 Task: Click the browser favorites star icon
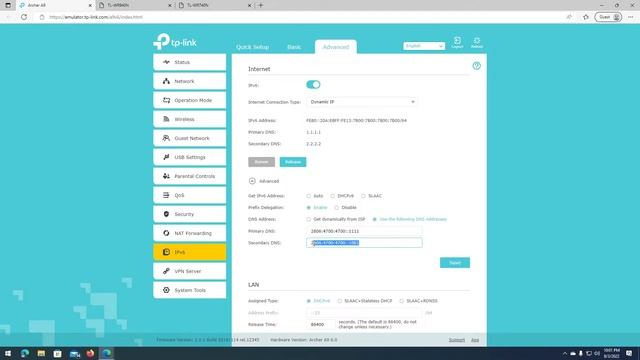click(x=586, y=17)
